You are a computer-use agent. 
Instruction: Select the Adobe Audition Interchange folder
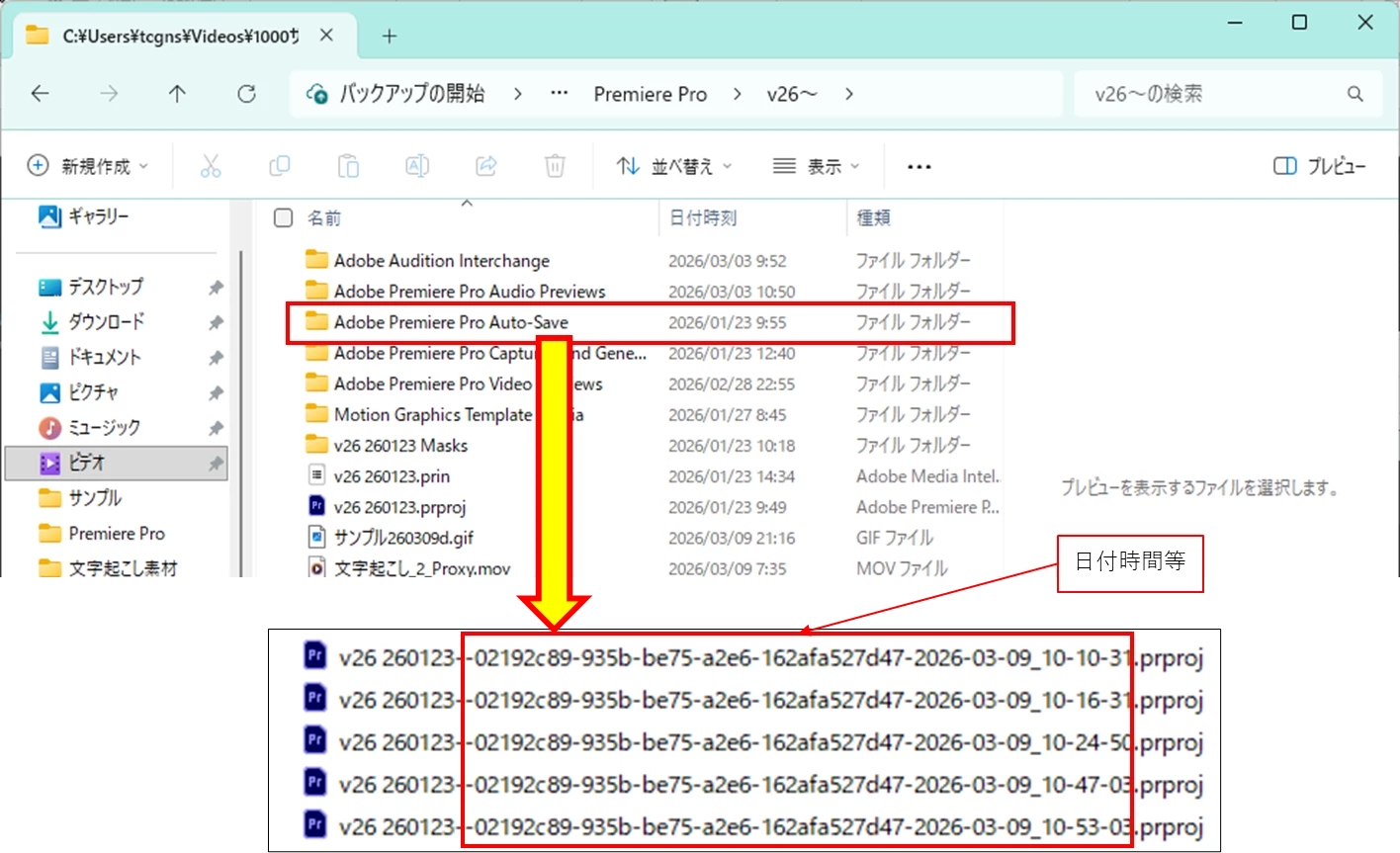[441, 261]
